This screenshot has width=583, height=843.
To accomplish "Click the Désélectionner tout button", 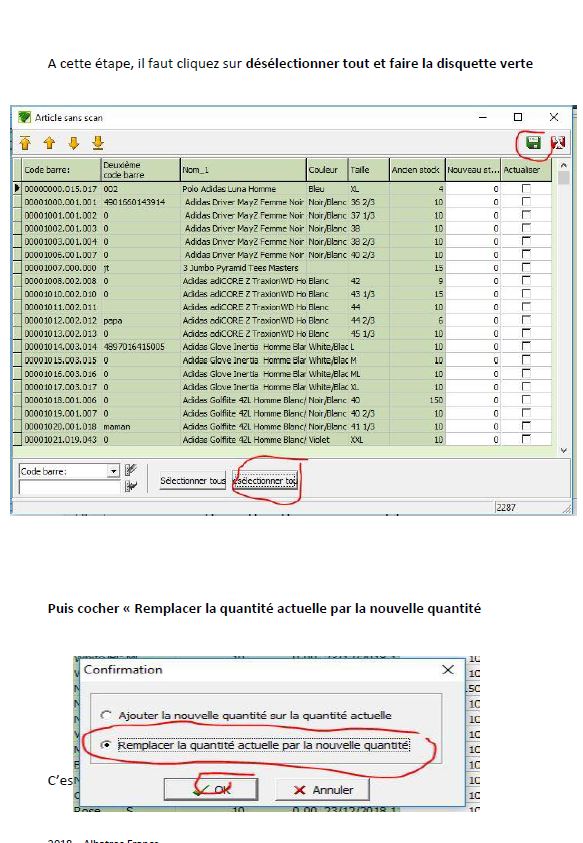I will 266,481.
